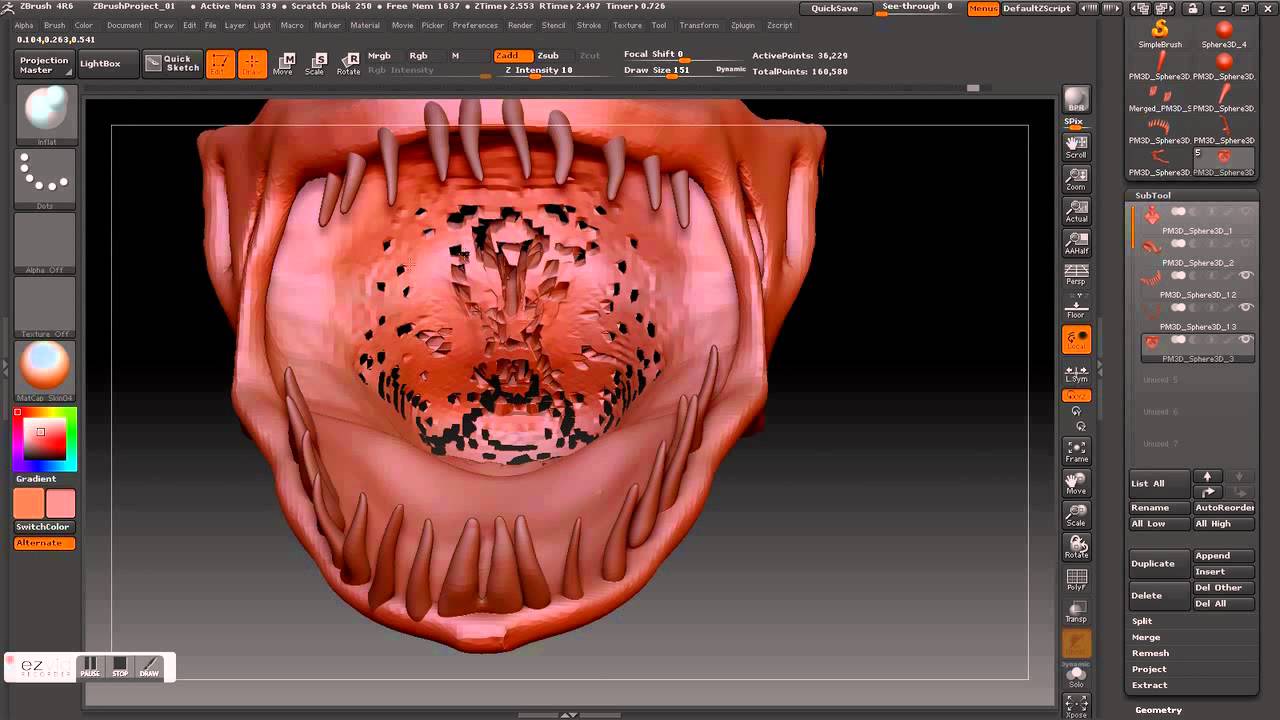Toggle visibility eye of PM3D_Sphere3D_1
Viewport: 1280px width, 720px height.
pos(1246,211)
